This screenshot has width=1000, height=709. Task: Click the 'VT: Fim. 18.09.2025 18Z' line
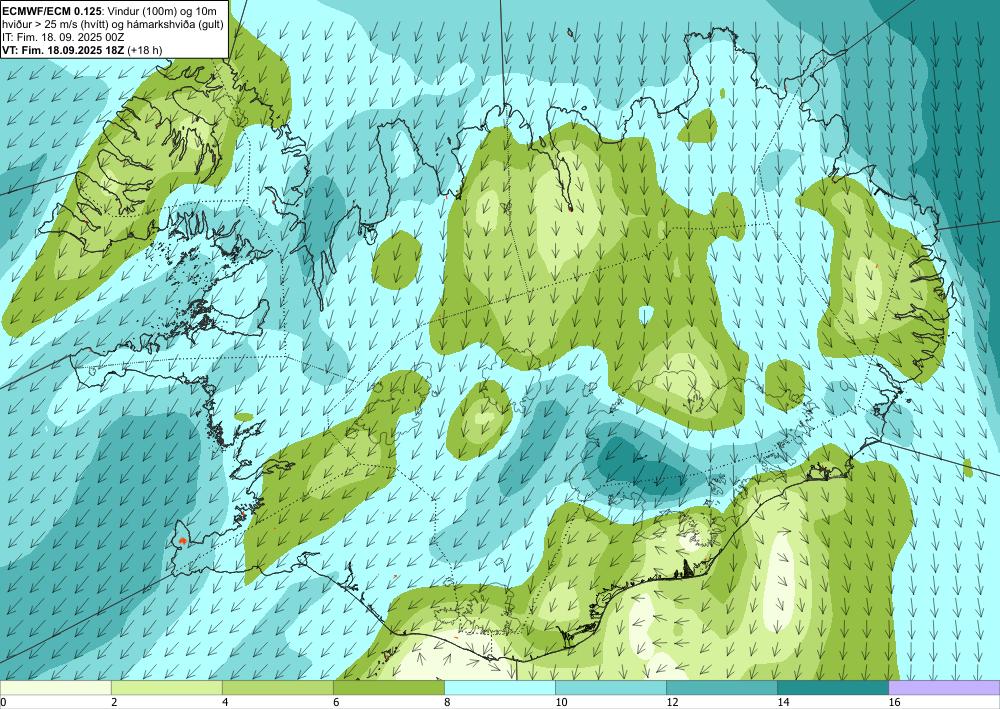point(64,50)
